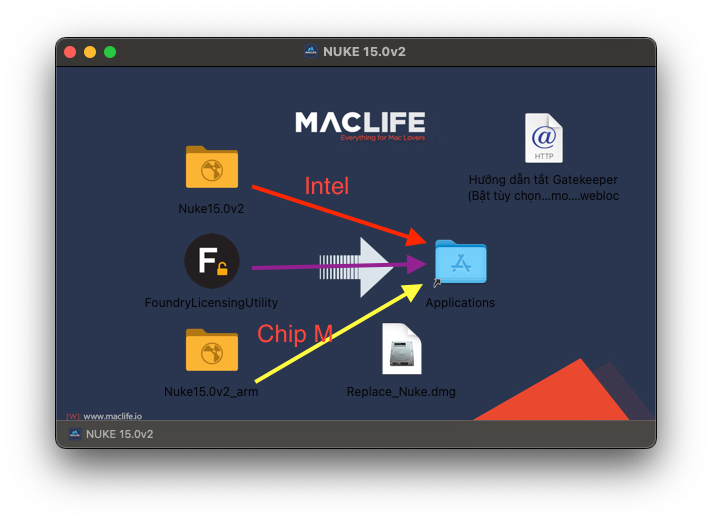Zoom the window with the green button
Image resolution: width=712 pixels, height=522 pixels.
[110, 52]
